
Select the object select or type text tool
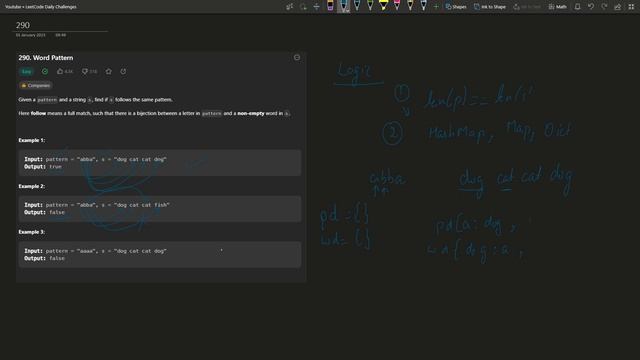pos(289,7)
